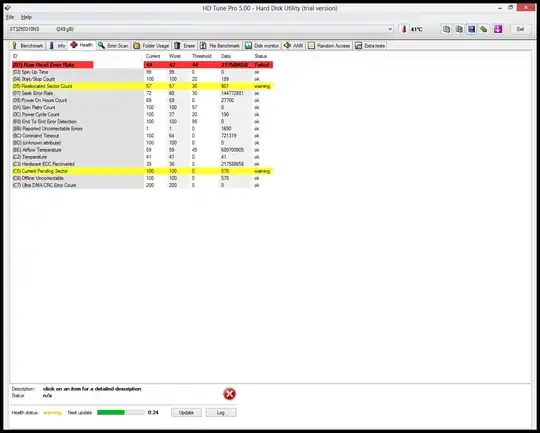Screen dimensions: 540x433
Task: Click the Status column header
Action: (x=260, y=56)
